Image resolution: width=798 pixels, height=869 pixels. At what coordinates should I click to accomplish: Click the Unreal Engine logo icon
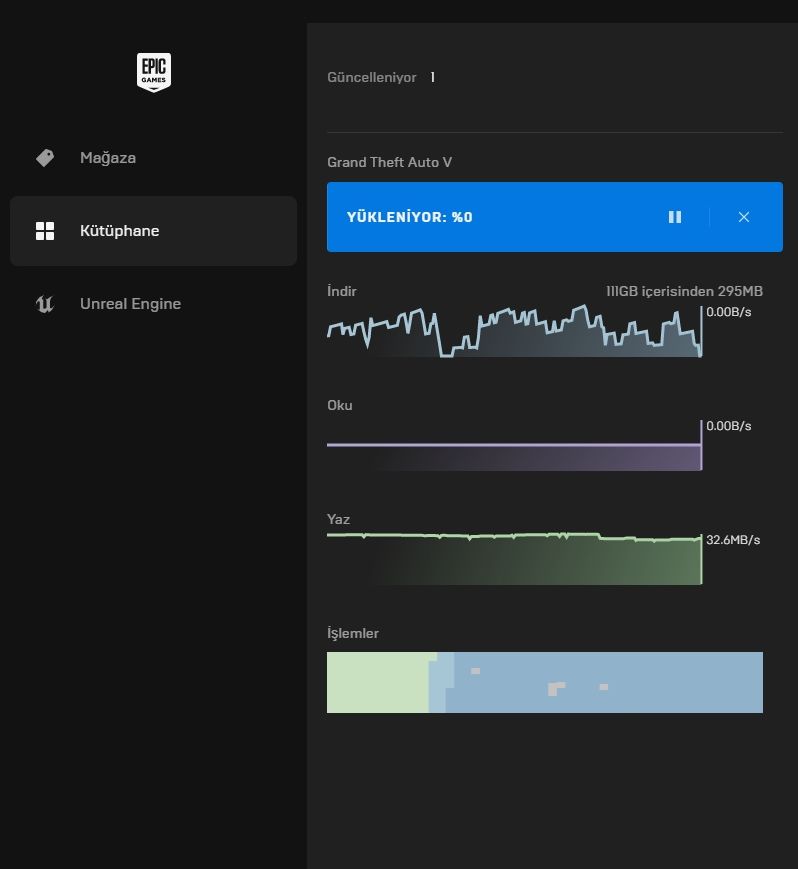point(45,304)
